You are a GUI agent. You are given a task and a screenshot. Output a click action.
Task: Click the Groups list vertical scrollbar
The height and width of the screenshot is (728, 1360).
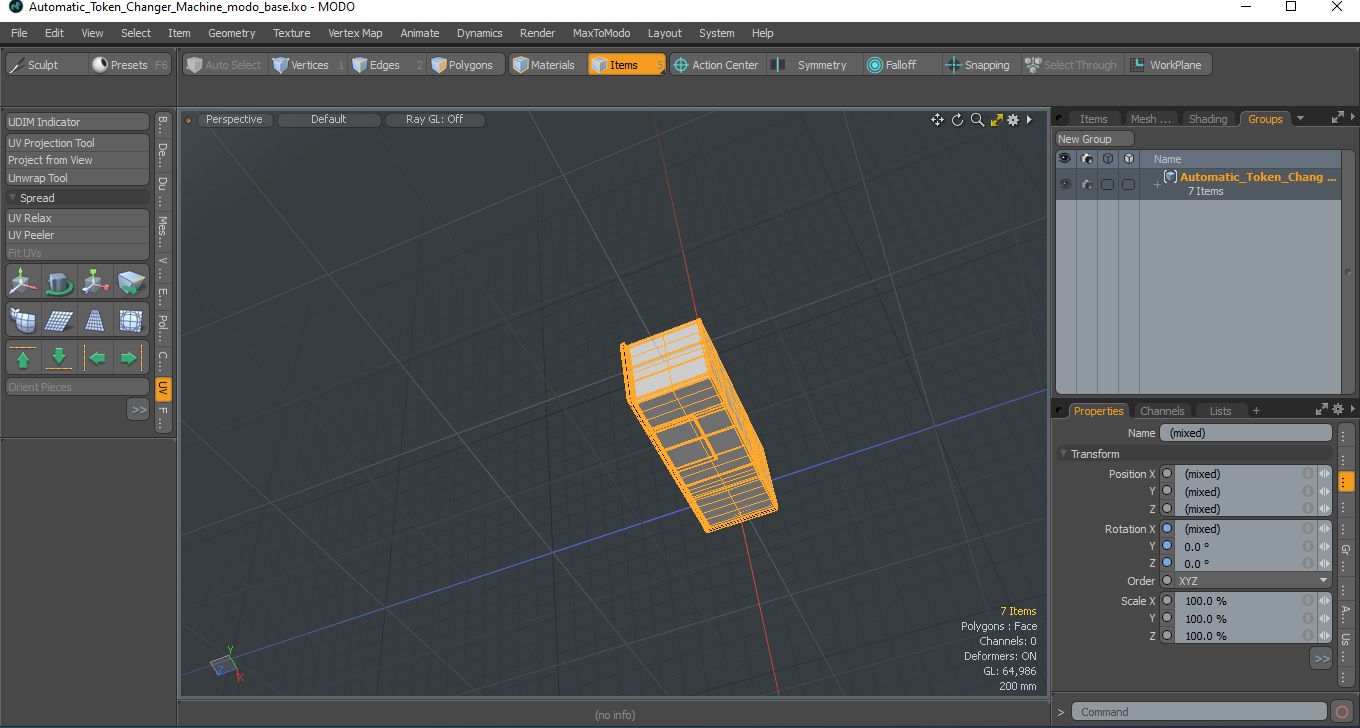click(x=1347, y=272)
